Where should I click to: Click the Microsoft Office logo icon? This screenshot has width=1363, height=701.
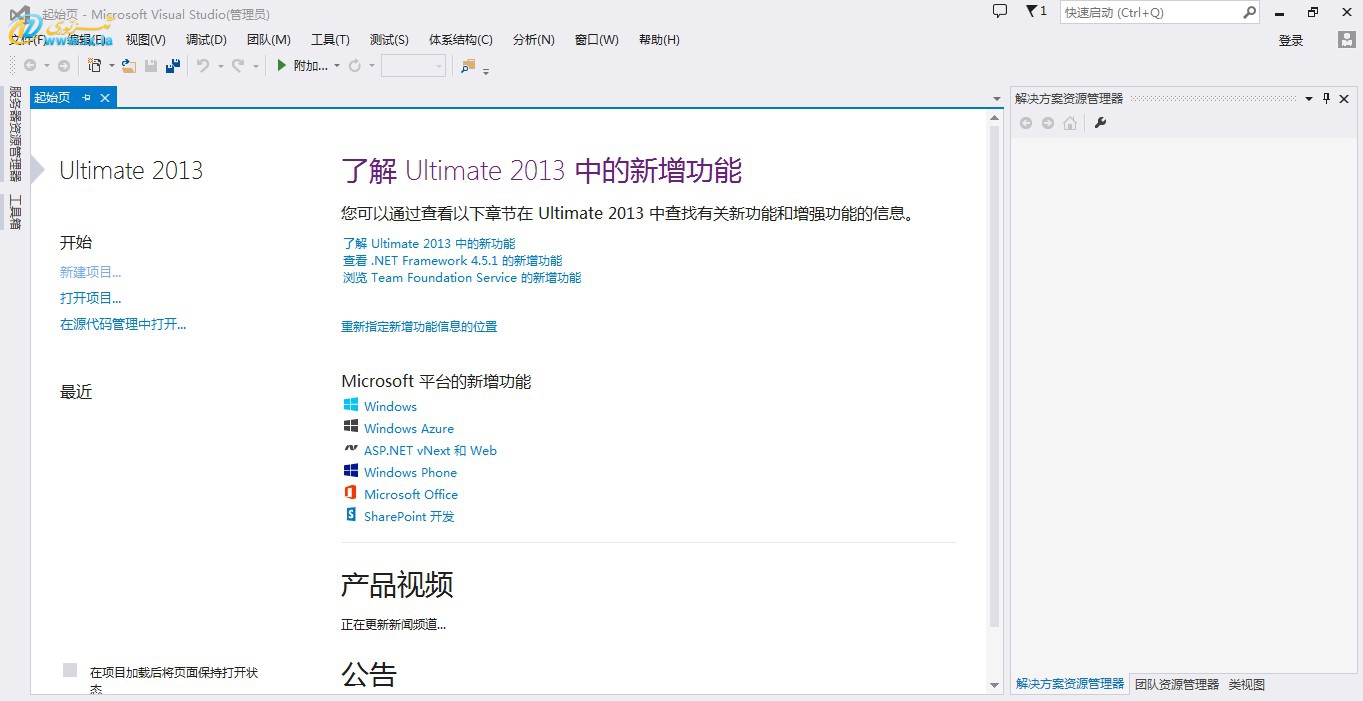[351, 493]
